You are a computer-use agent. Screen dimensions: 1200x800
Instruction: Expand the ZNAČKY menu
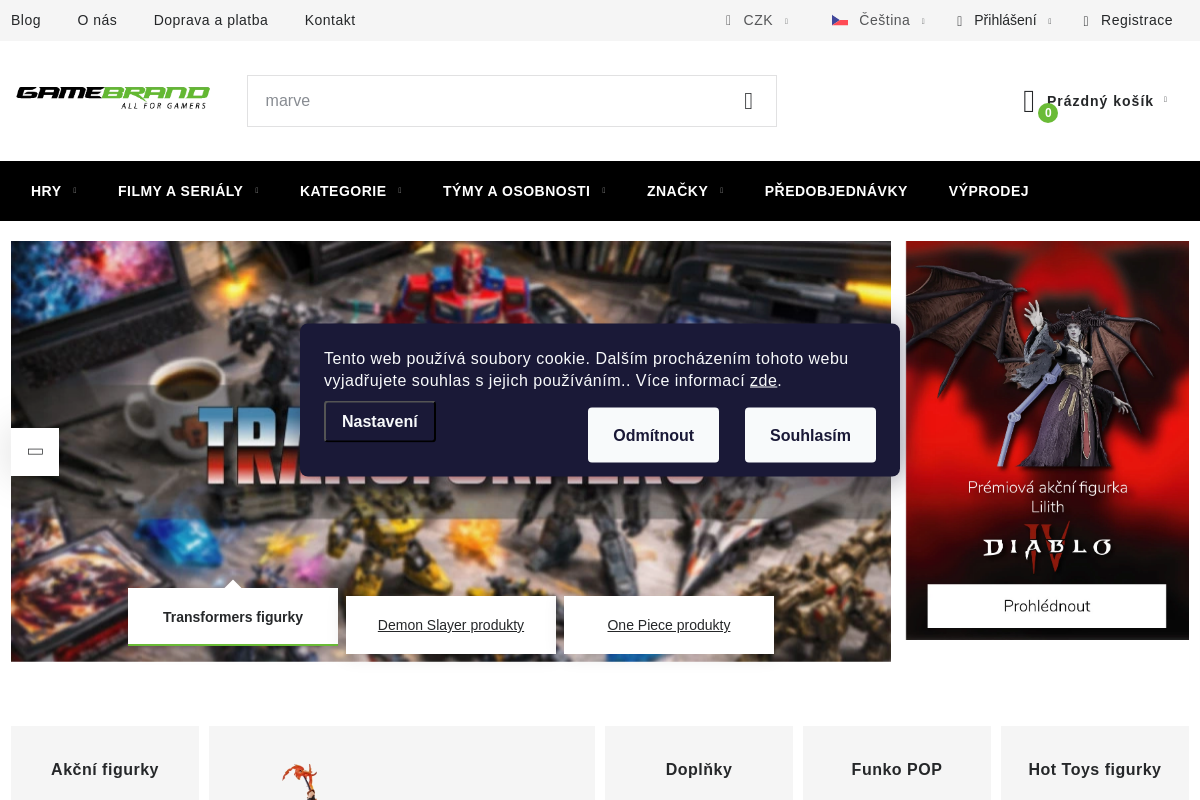[685, 191]
